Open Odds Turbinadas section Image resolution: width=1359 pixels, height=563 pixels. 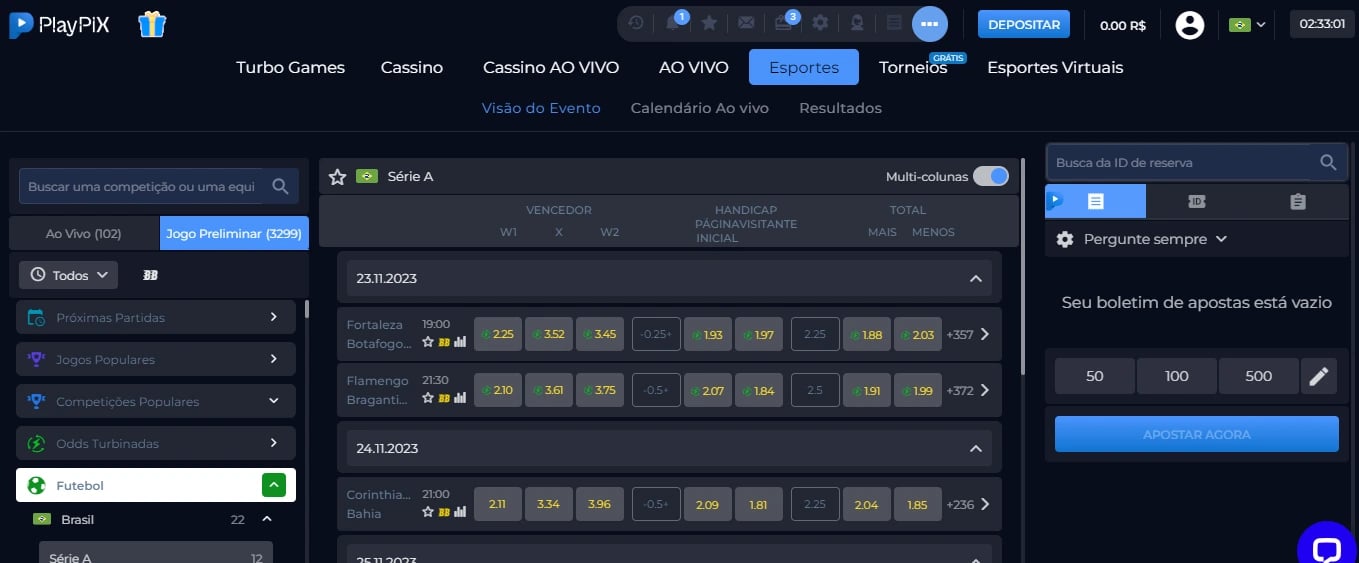tap(156, 443)
